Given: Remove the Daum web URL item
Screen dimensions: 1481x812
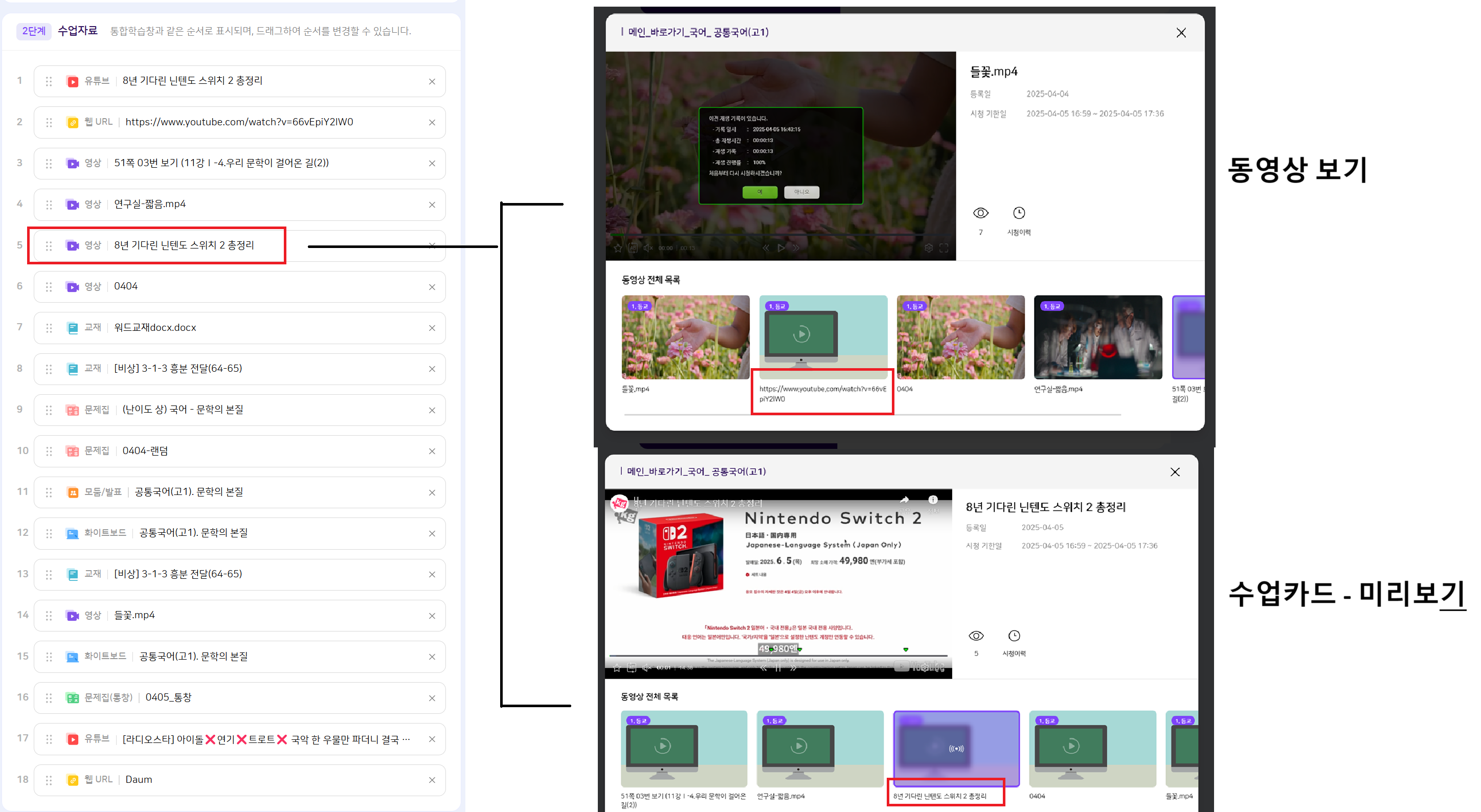Looking at the screenshot, I should tap(432, 780).
